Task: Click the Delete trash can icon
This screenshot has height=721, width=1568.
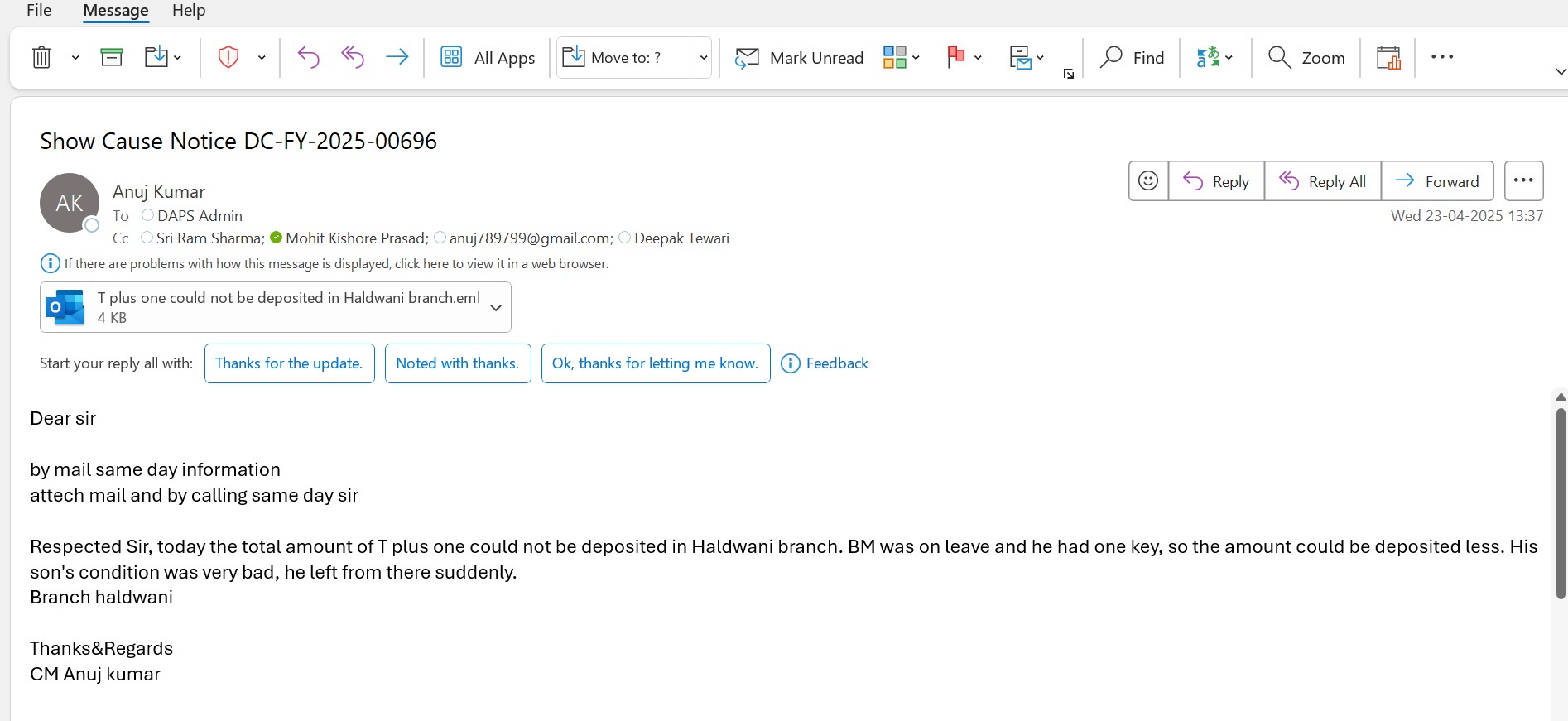Action: [x=41, y=57]
